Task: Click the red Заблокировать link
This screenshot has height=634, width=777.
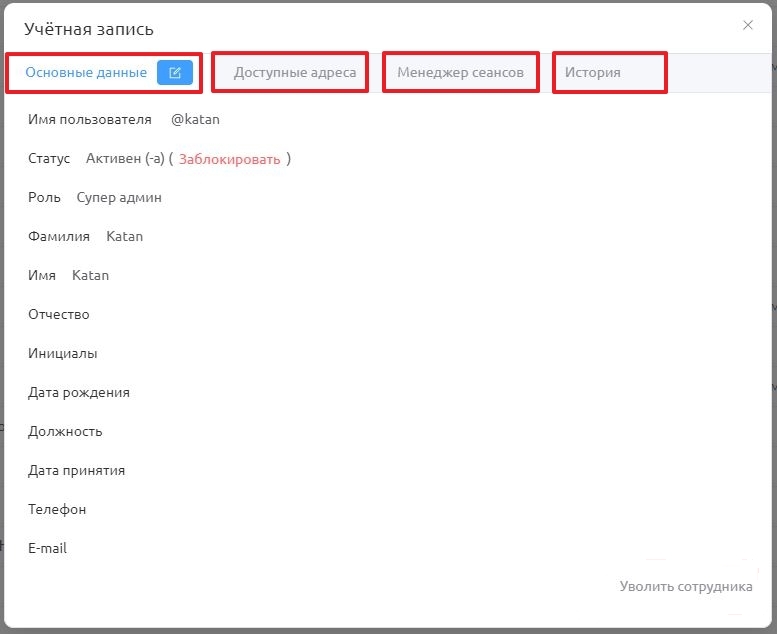Action: [x=229, y=159]
